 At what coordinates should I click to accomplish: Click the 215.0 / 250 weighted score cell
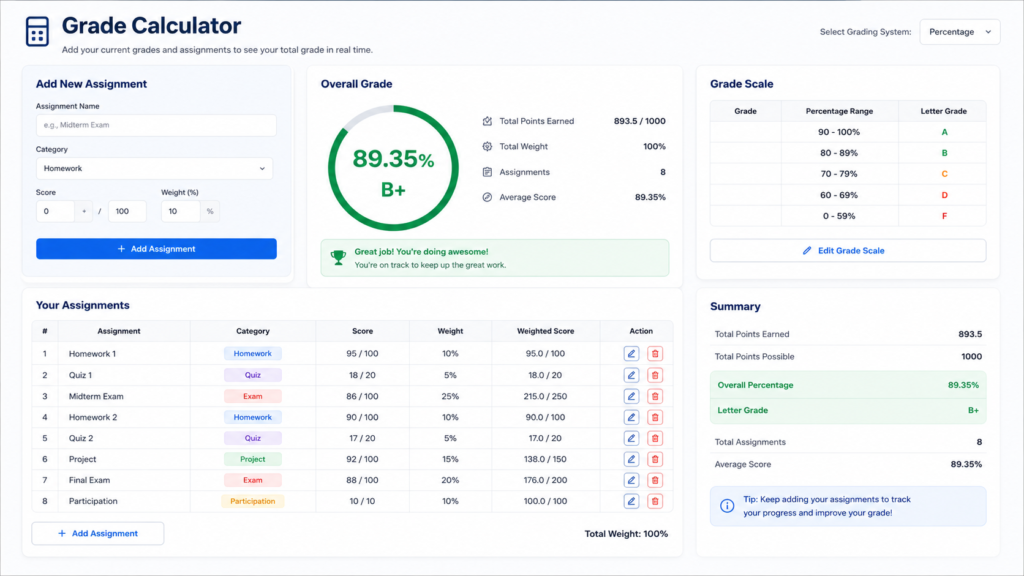pos(545,396)
